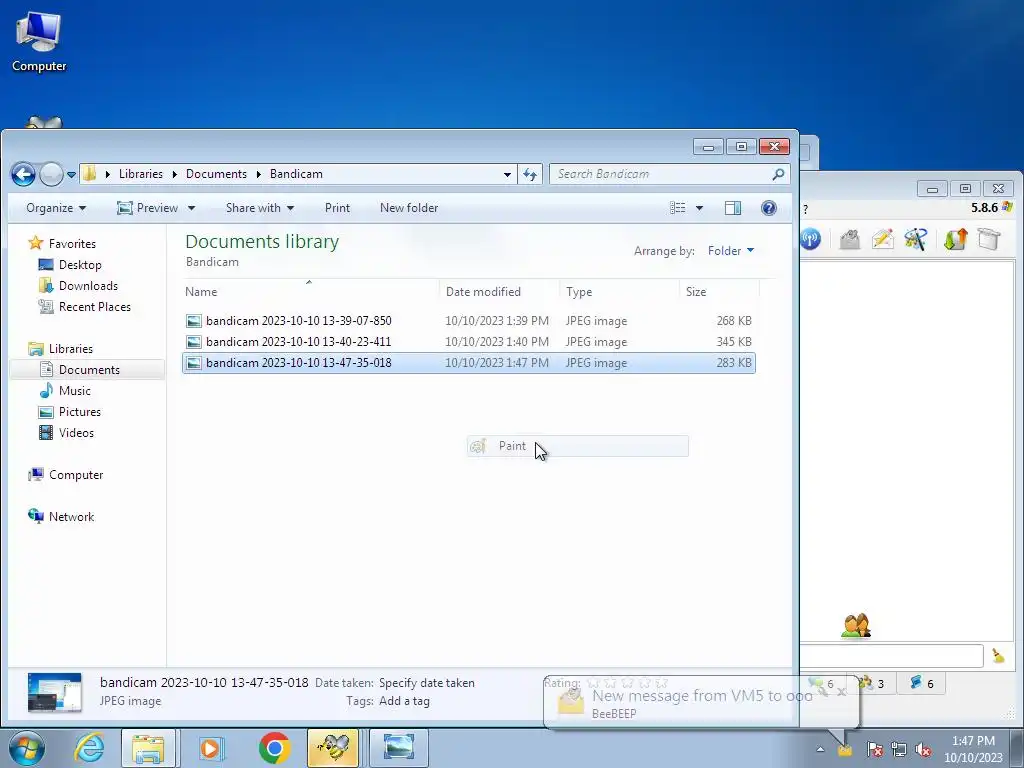
Task: Click the BeeBEEP broom clear icon
Action: pyautogui.click(x=998, y=656)
